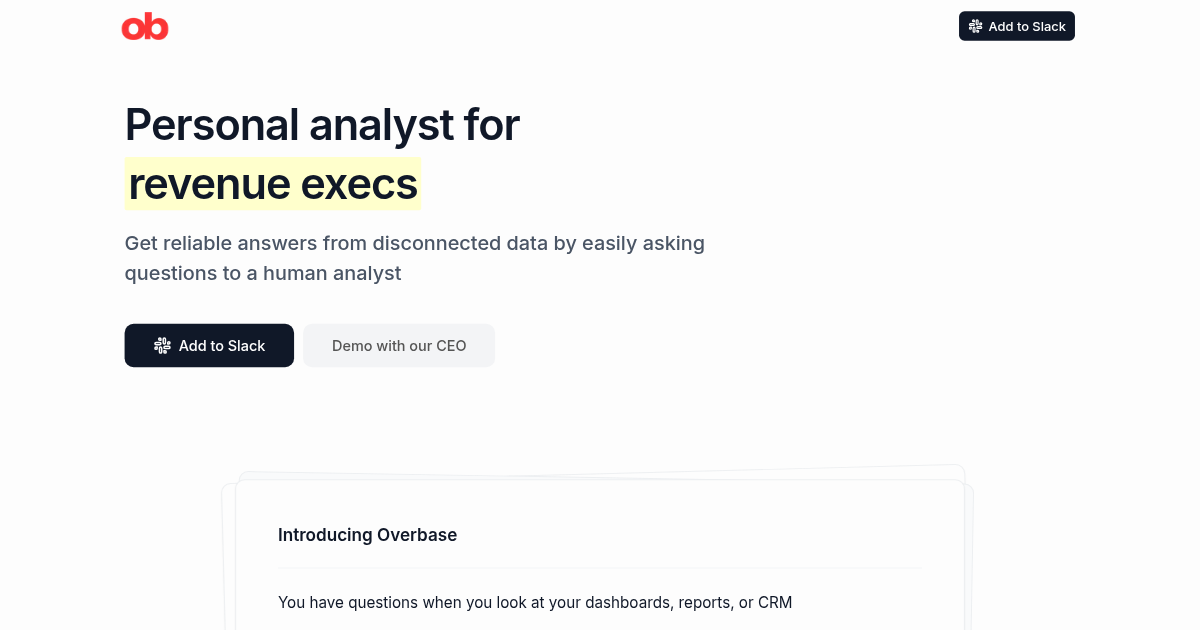Click the subheading about disconnected data
The width and height of the screenshot is (1200, 630).
[414, 257]
